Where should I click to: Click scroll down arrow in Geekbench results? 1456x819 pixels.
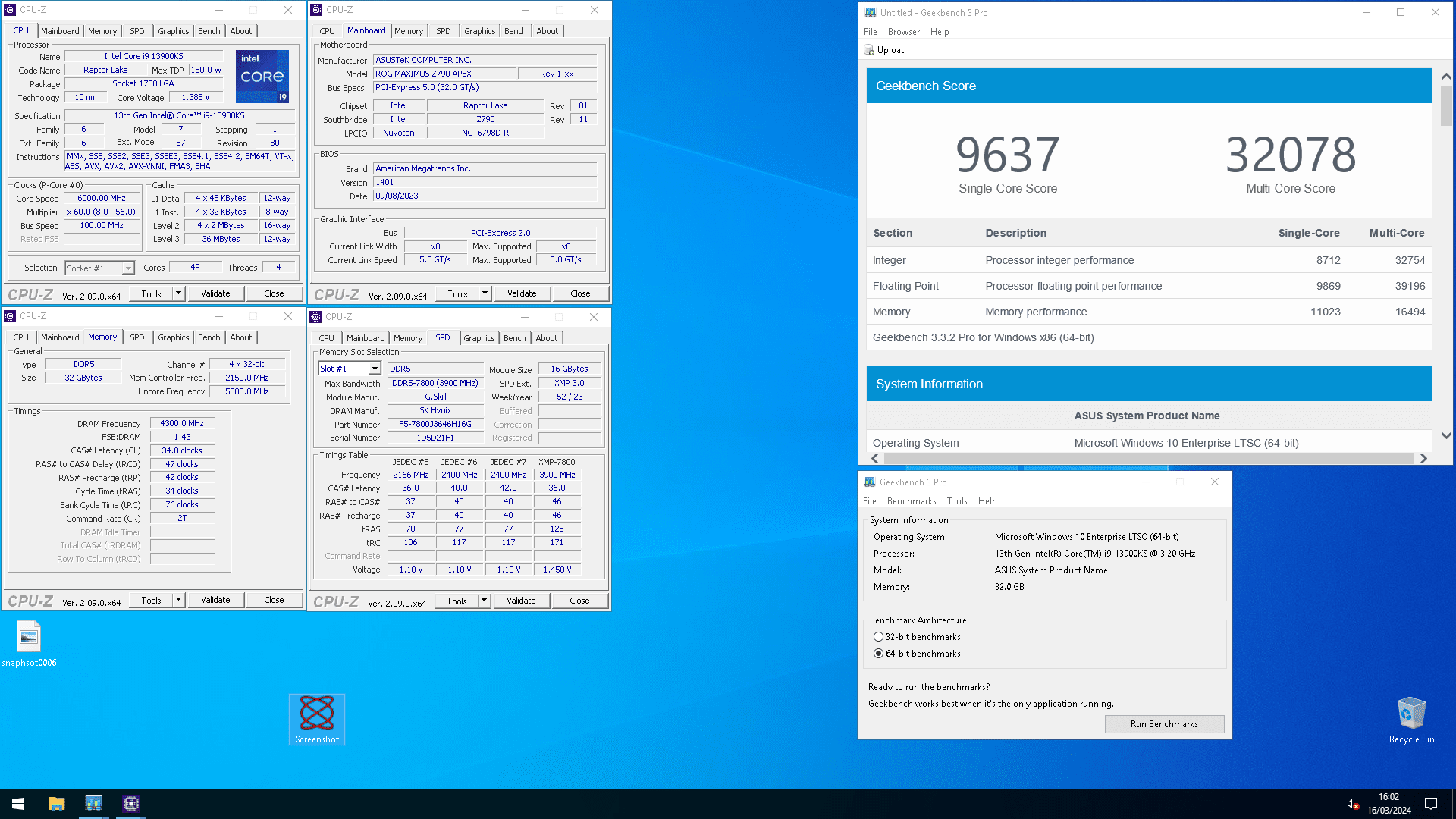point(1446,435)
